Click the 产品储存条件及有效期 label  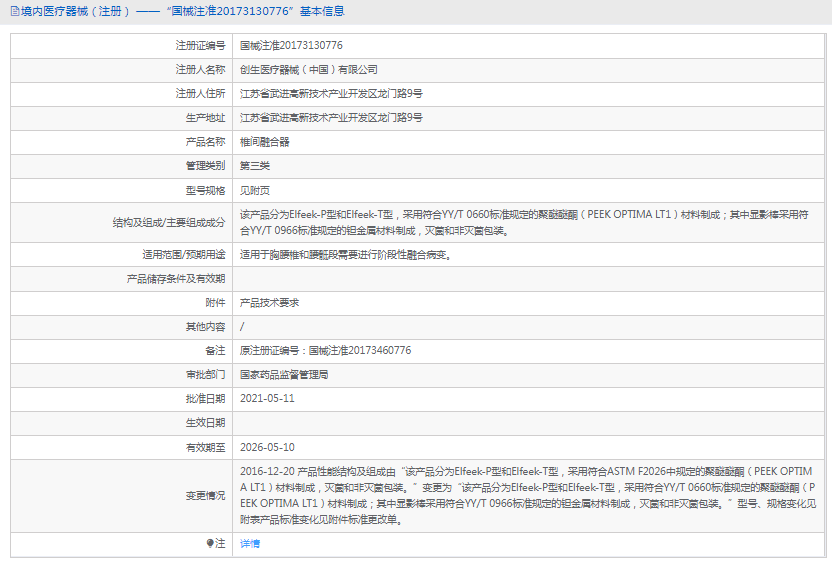point(176,279)
